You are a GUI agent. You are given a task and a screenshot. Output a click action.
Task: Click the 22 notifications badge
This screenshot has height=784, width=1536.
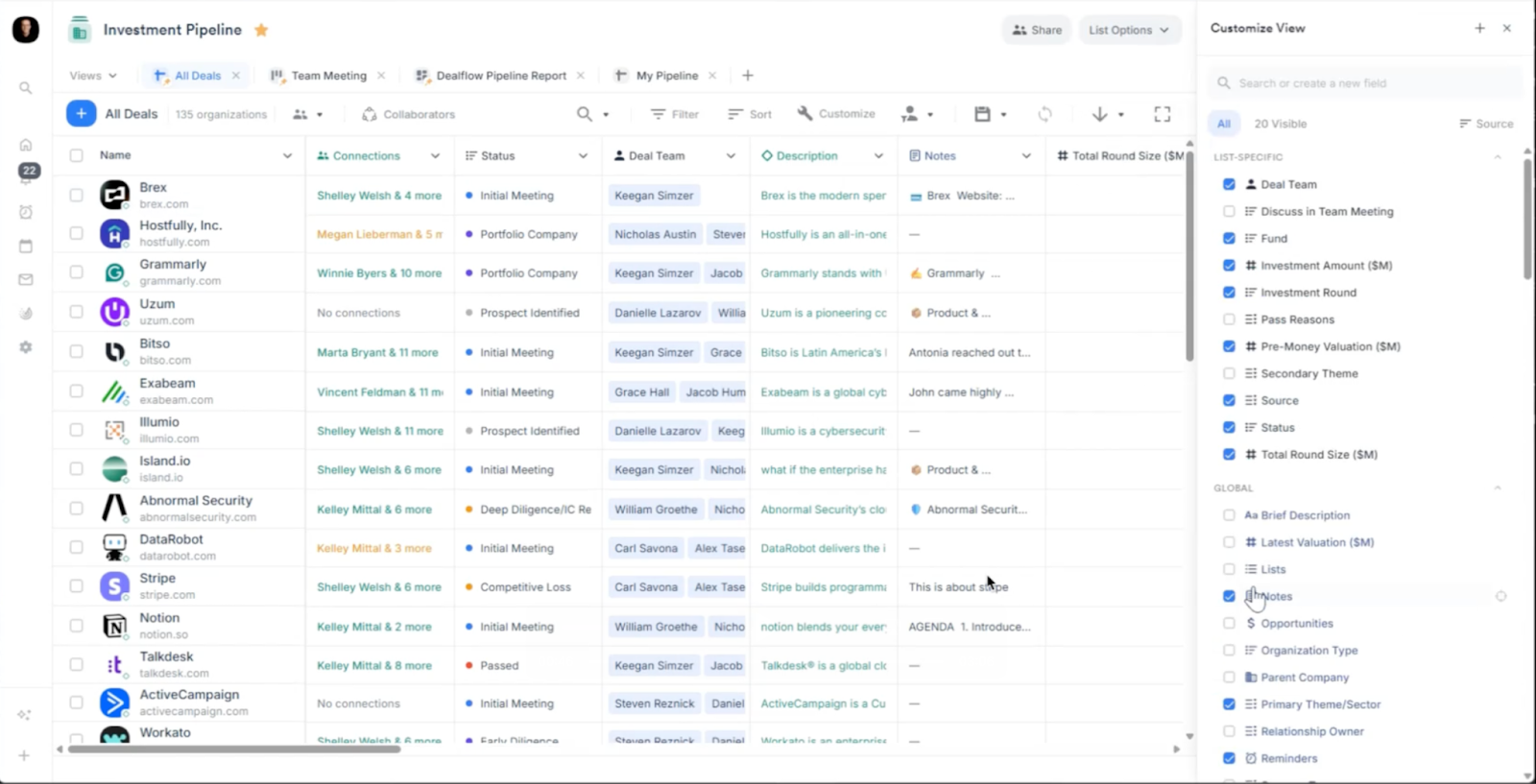29,171
